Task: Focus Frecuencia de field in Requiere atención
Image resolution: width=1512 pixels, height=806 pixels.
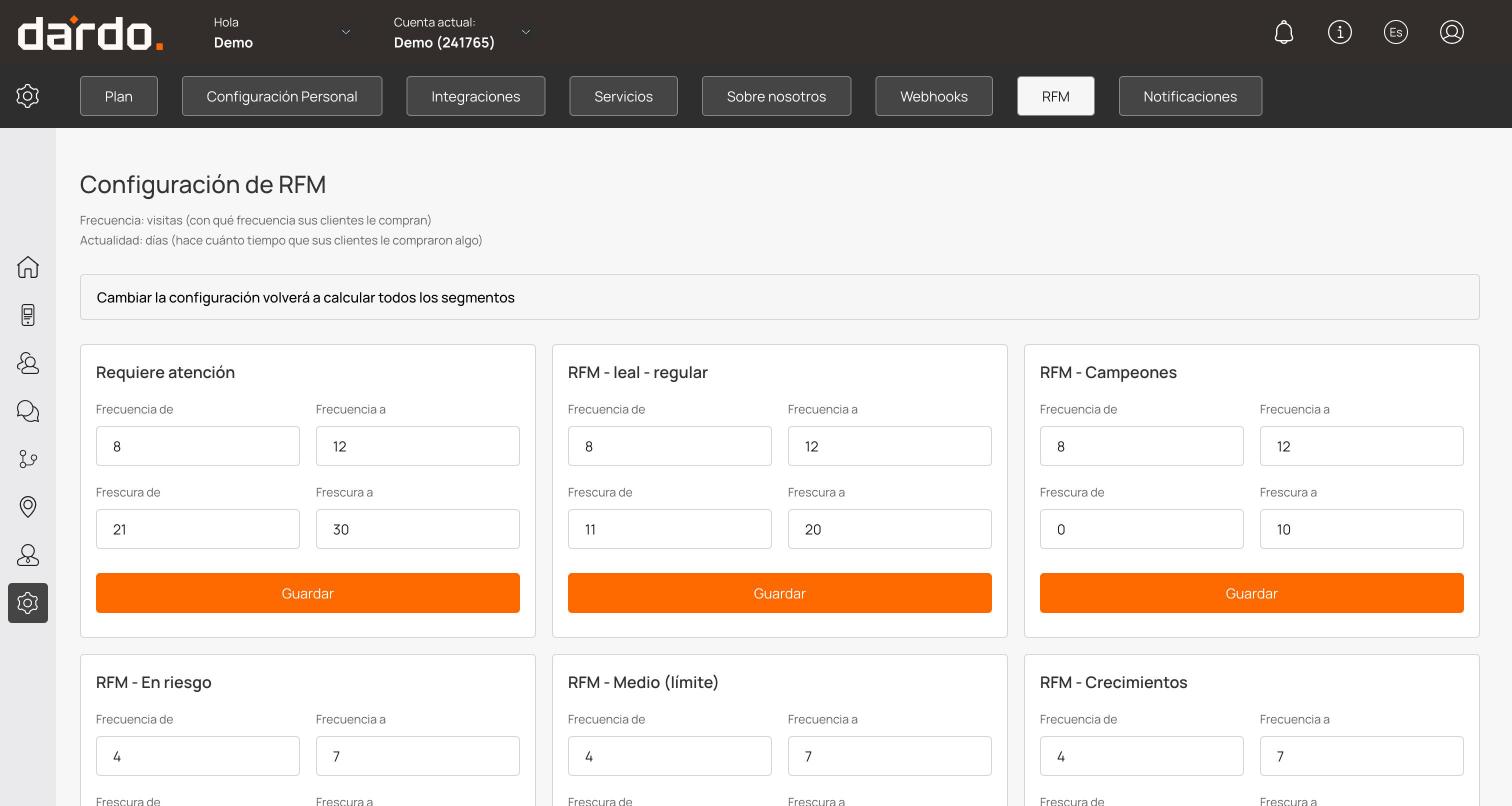Action: (x=198, y=446)
